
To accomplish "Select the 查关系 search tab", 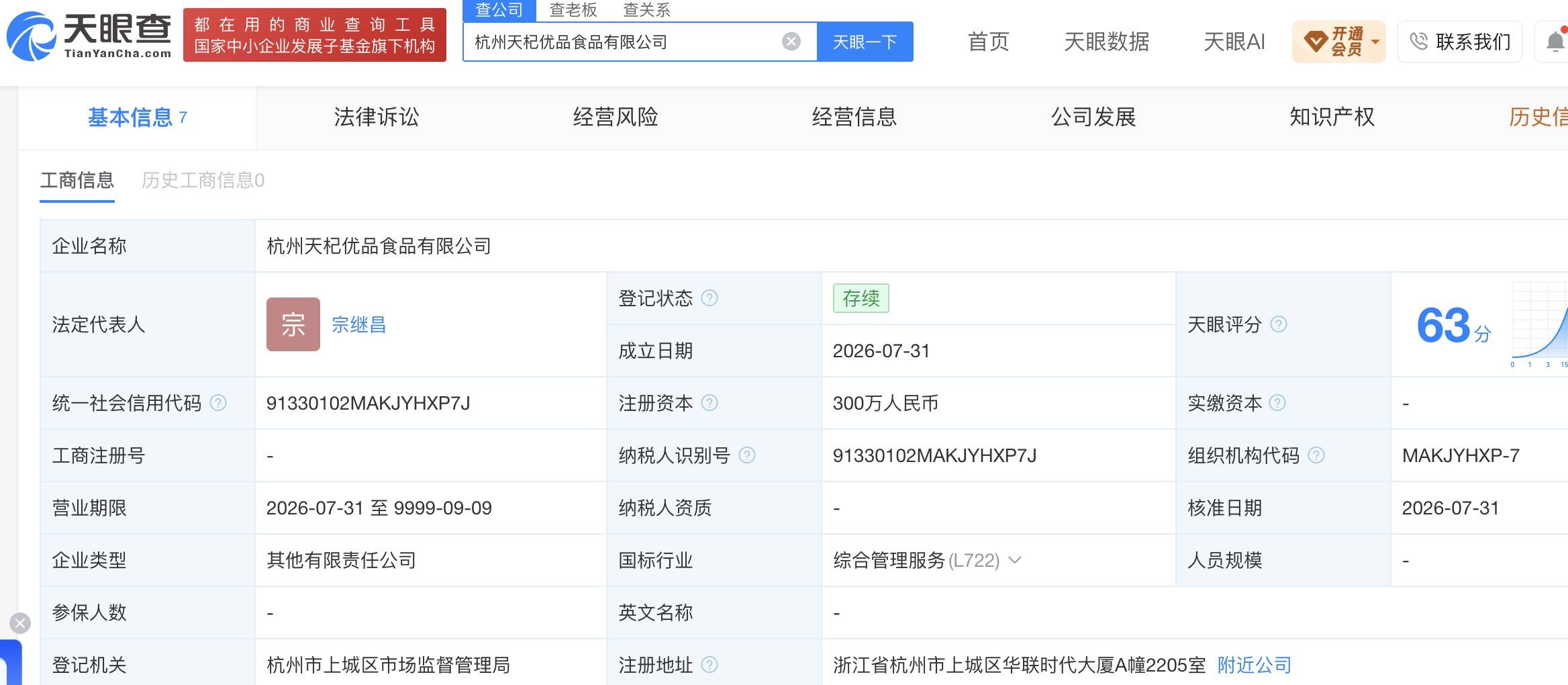I will point(646,9).
